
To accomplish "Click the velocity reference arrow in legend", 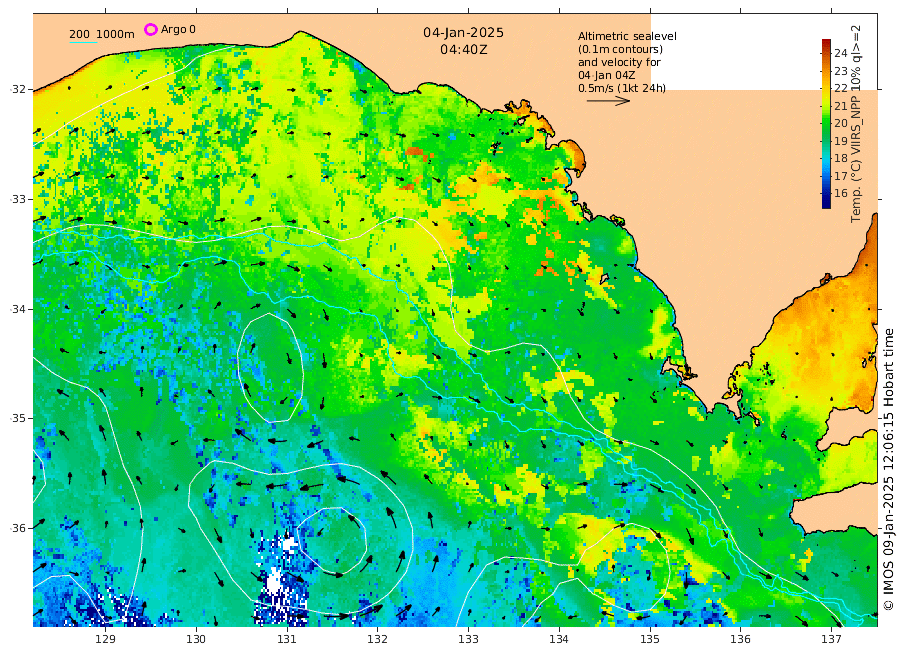I will [x=608, y=101].
